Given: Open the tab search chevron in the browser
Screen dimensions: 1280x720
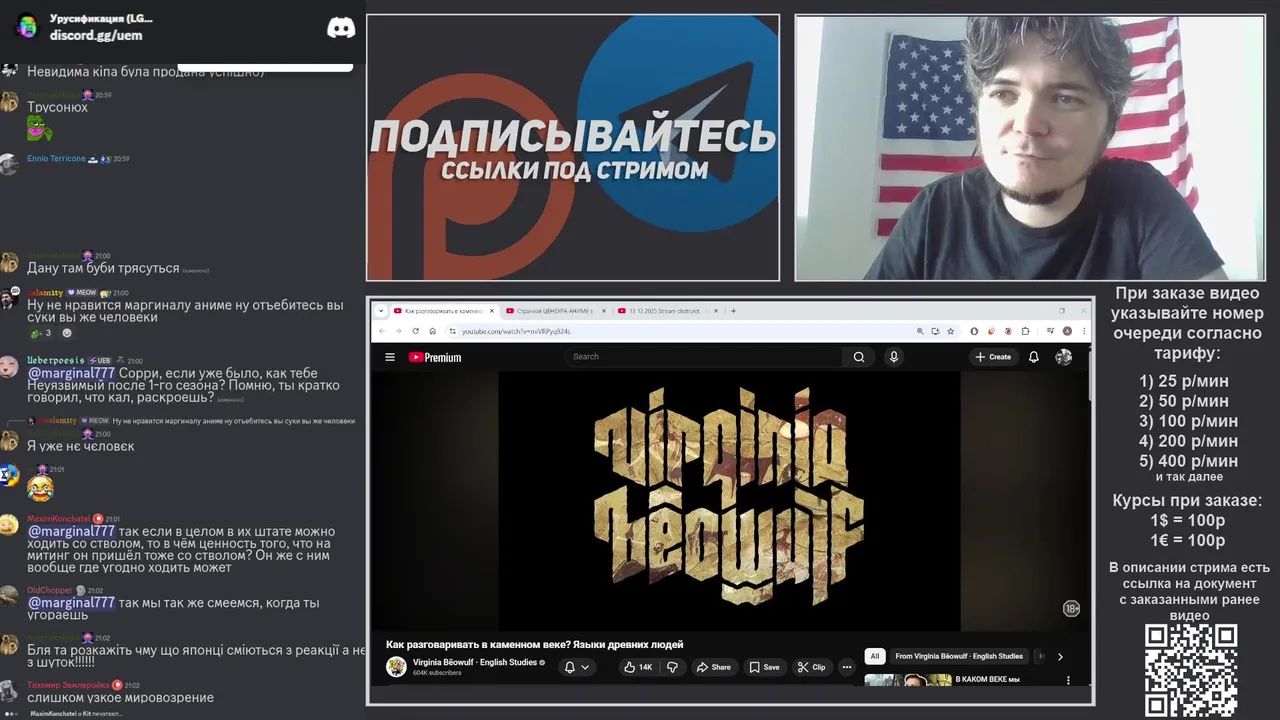Looking at the screenshot, I should tap(380, 311).
